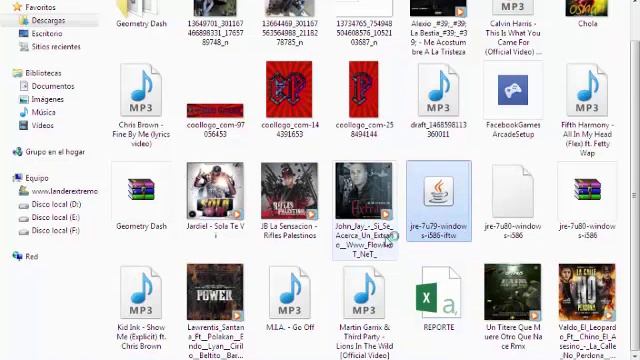
Task: Open the Vídeos library
Action: pos(42,125)
